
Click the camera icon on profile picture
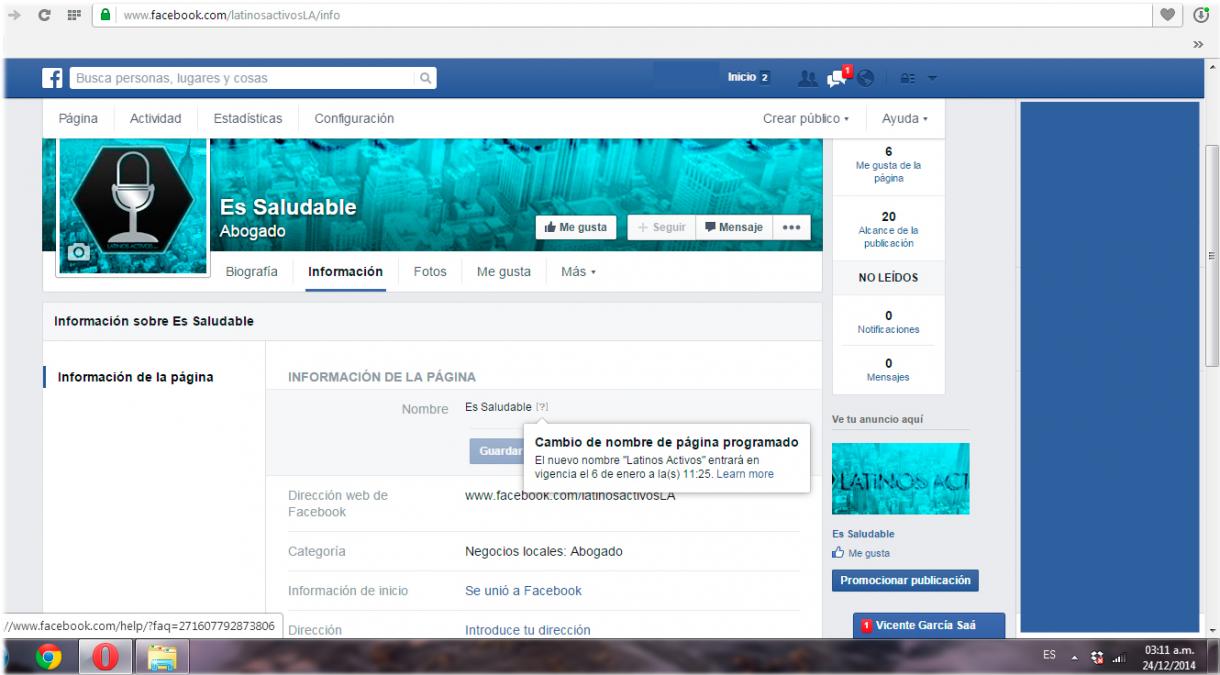click(79, 253)
